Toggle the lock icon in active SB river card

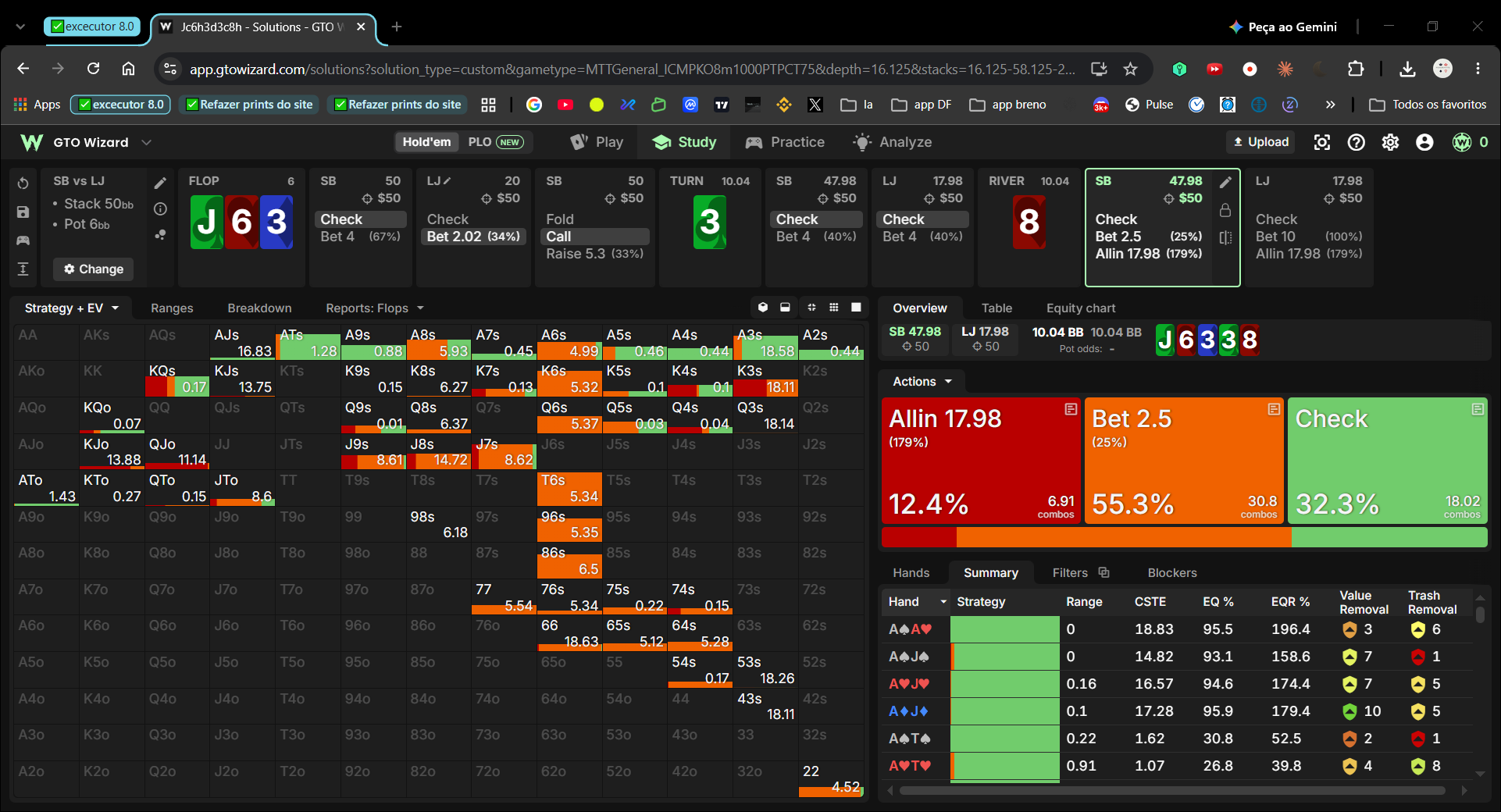[1225, 210]
